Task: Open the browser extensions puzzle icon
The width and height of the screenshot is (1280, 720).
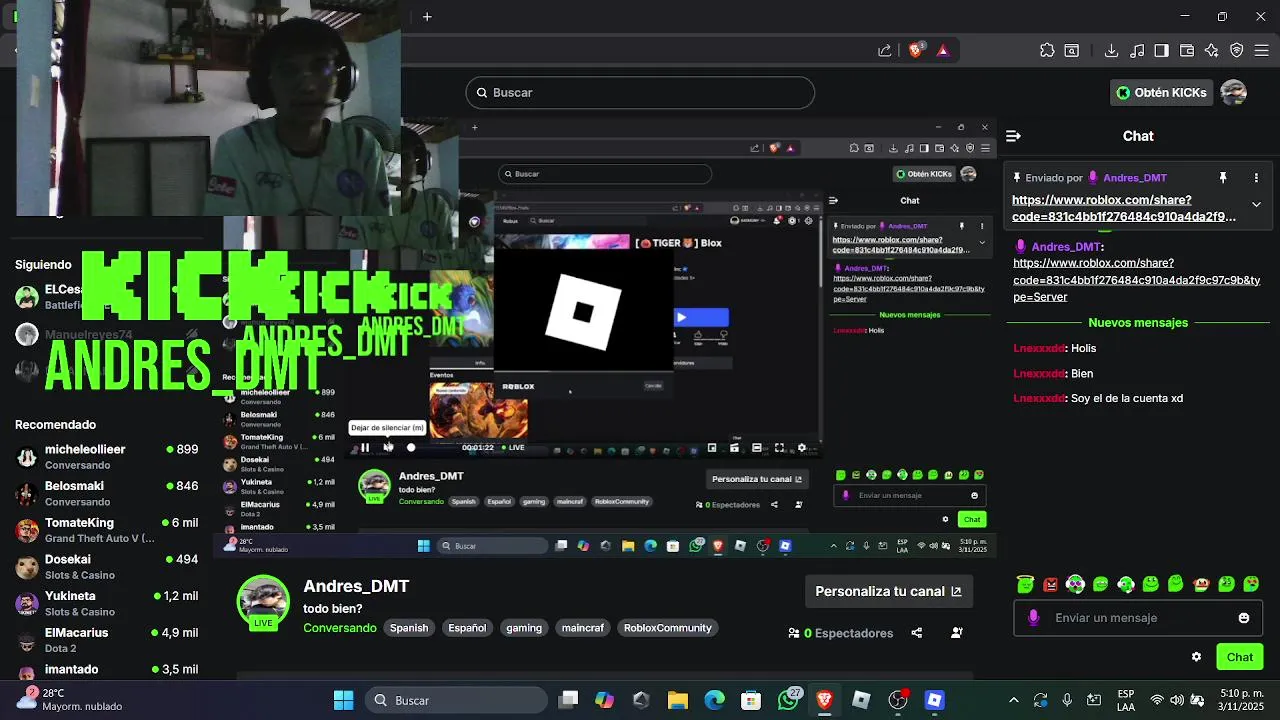Action: click(x=1047, y=50)
